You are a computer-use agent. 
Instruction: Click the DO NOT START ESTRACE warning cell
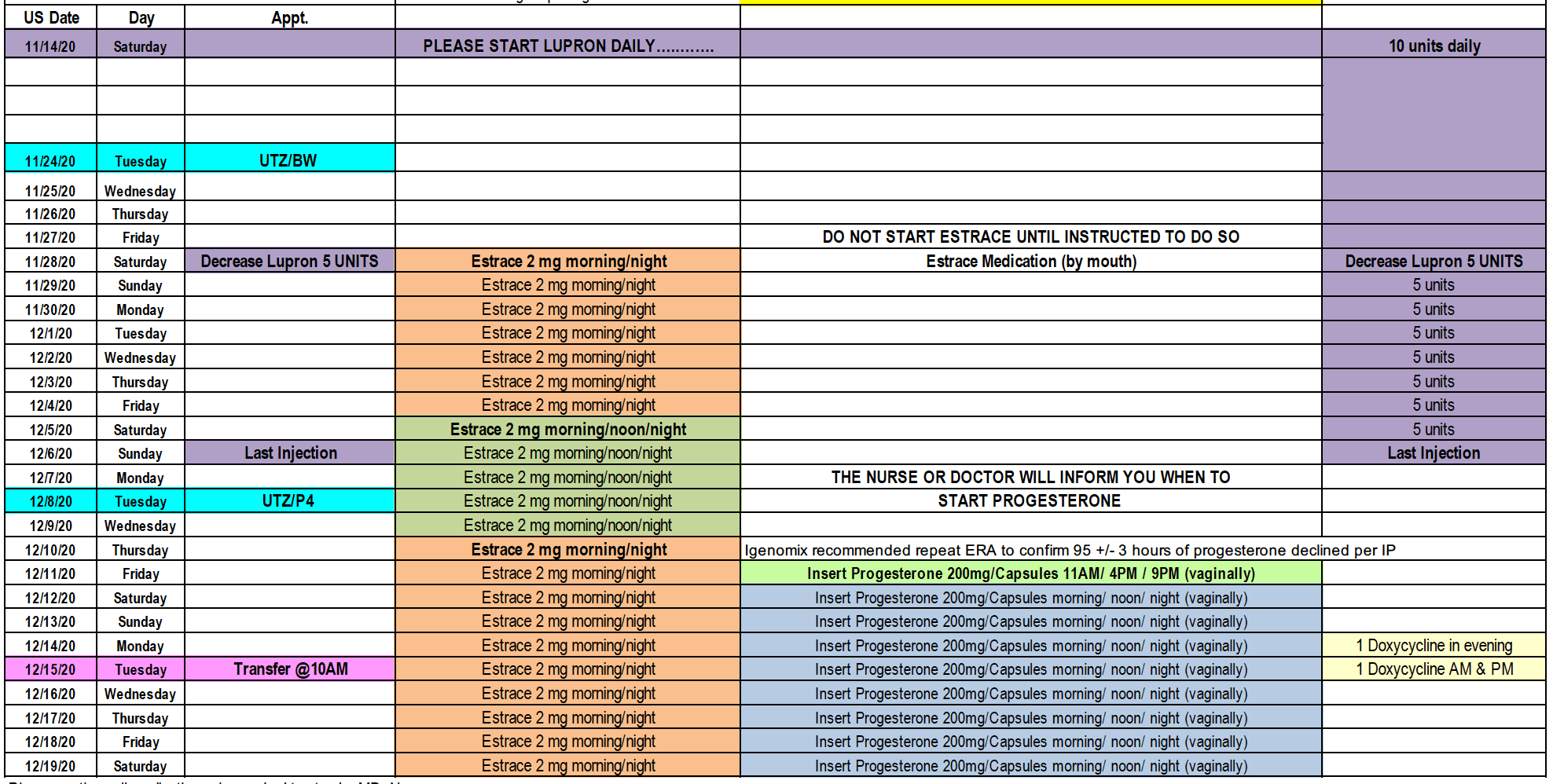[1030, 236]
